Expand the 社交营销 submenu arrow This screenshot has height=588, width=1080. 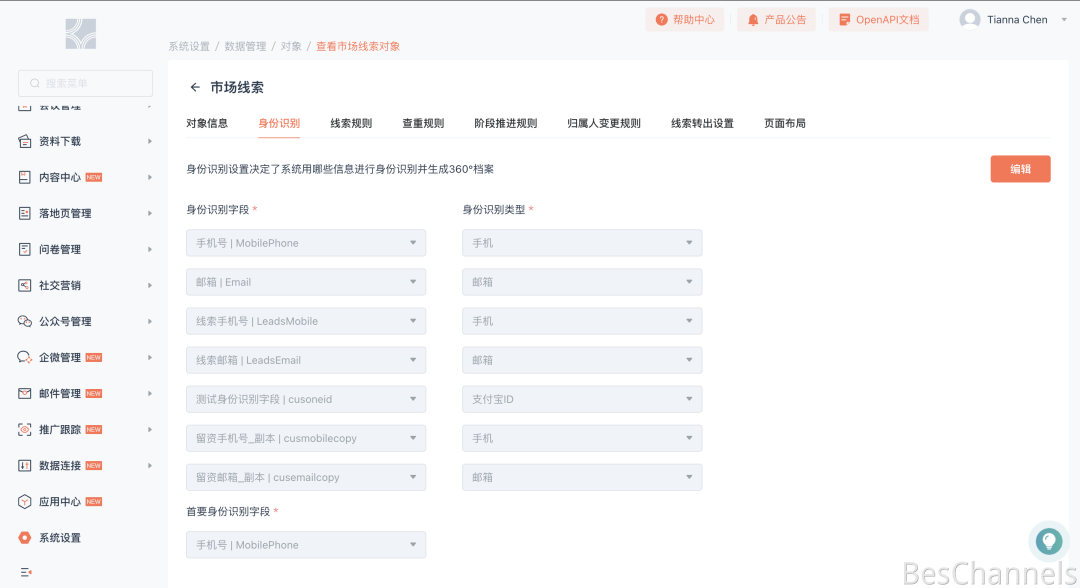point(149,285)
